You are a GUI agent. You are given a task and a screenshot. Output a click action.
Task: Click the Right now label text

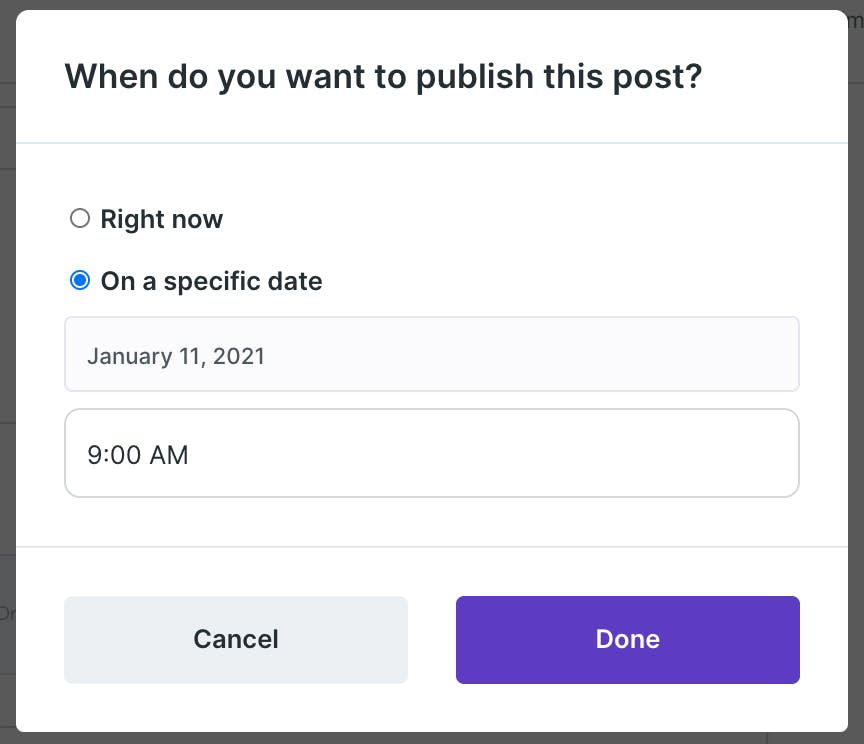(161, 219)
